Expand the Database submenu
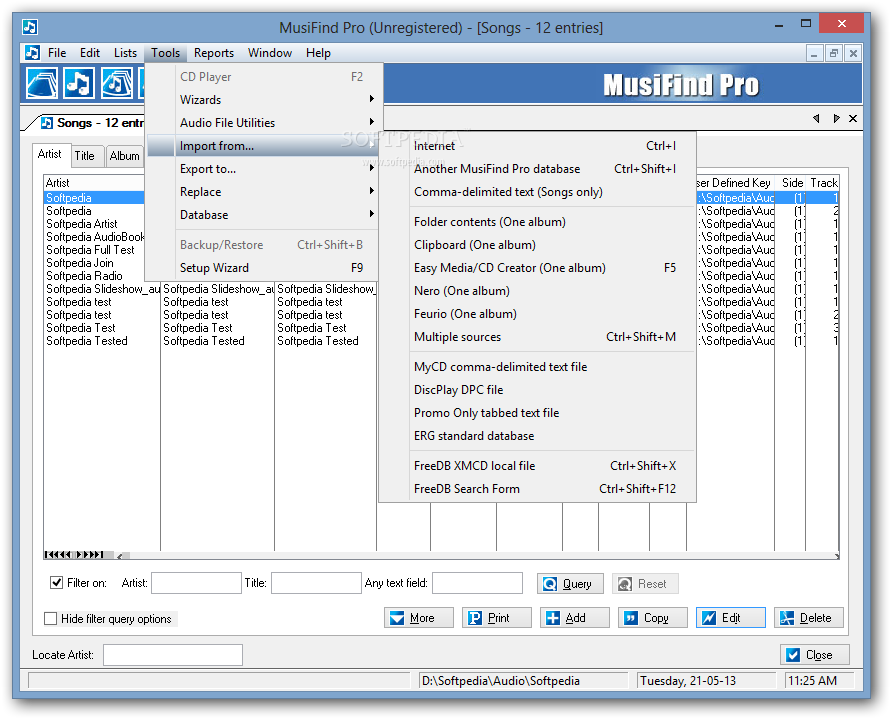 click(x=262, y=215)
